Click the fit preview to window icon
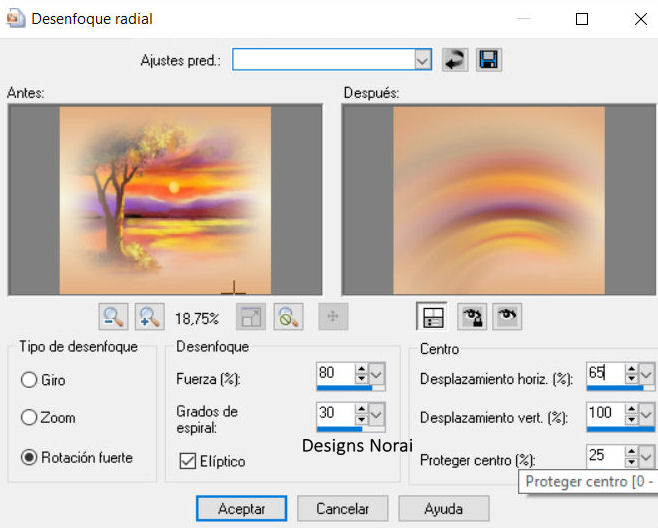 pyautogui.click(x=251, y=317)
